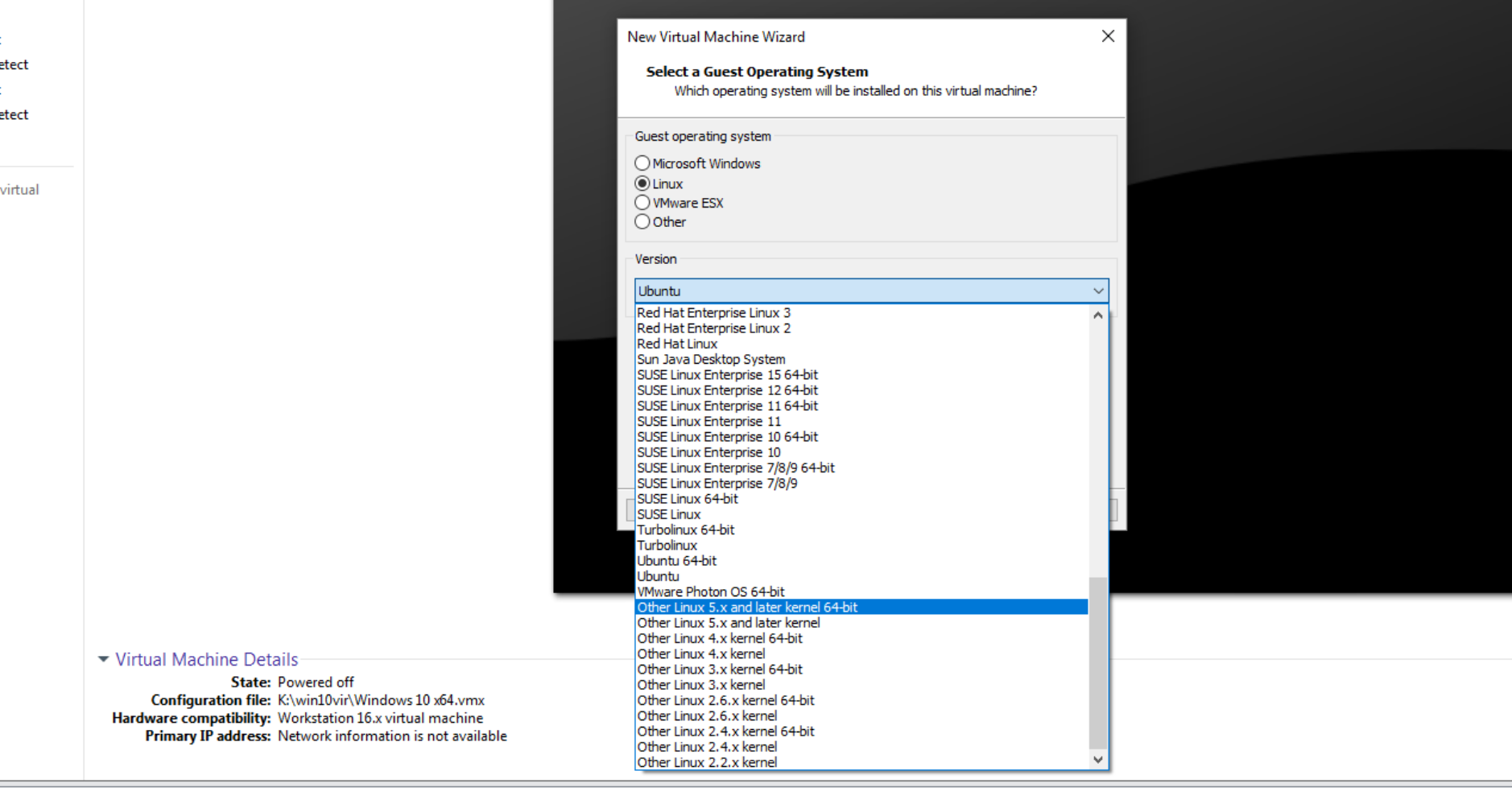
Task: Pick the Ubuntu list entry below Ubuntu 64-bit
Action: click(861, 576)
